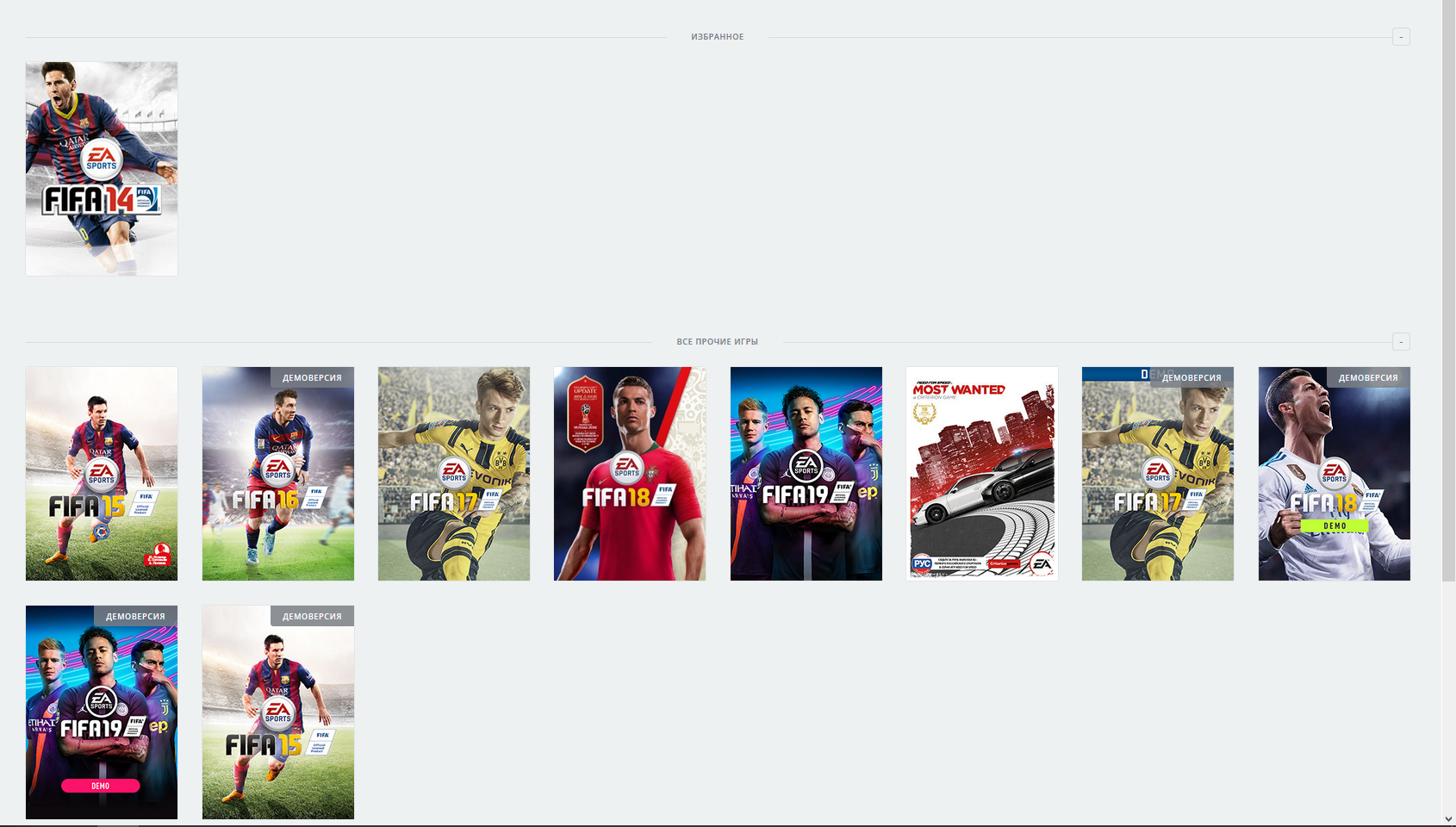
Task: Open the FIFA 14 game in favorites
Action: coord(102,169)
